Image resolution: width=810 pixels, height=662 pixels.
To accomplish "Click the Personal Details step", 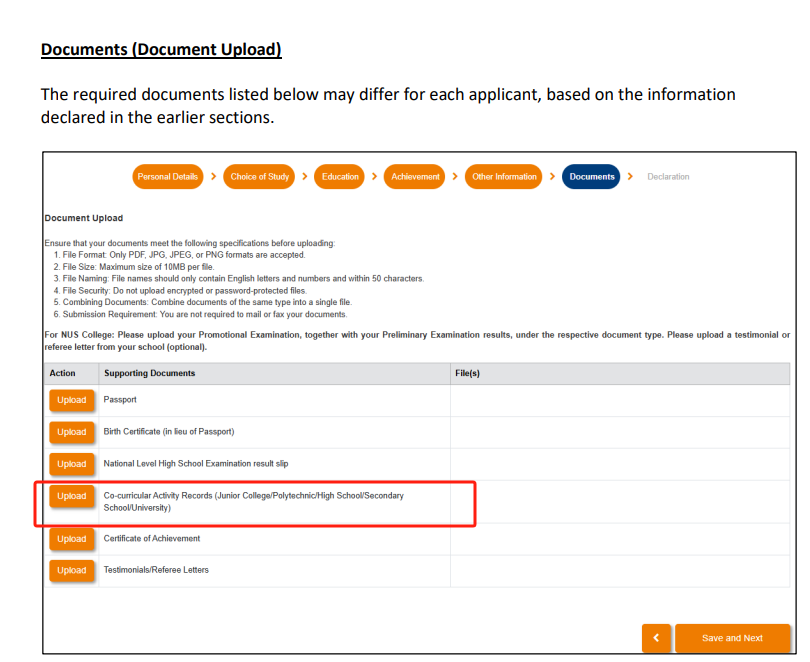I will [x=167, y=177].
